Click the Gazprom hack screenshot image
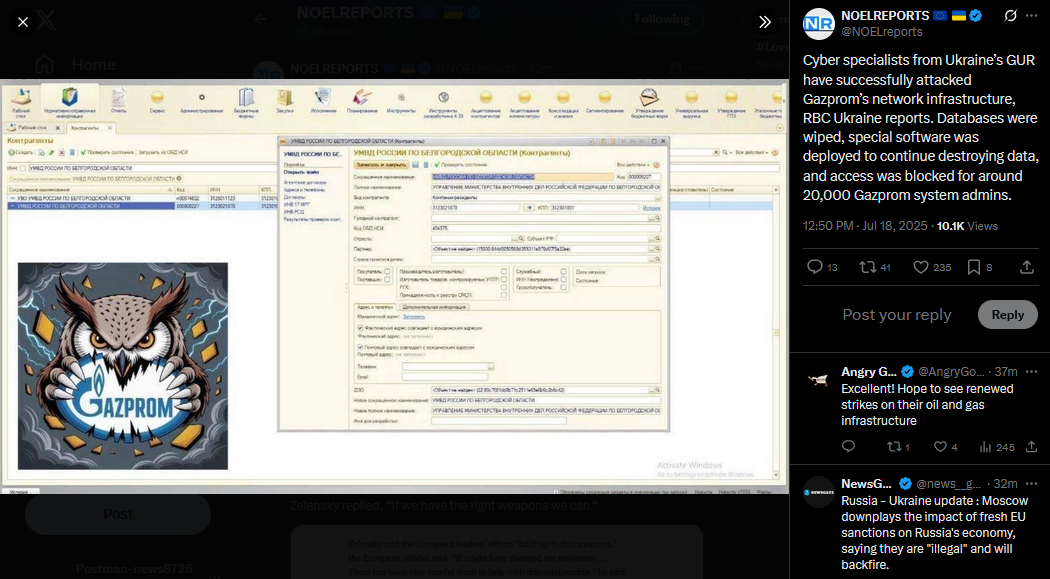Image resolution: width=1050 pixels, height=579 pixels. click(x=394, y=287)
